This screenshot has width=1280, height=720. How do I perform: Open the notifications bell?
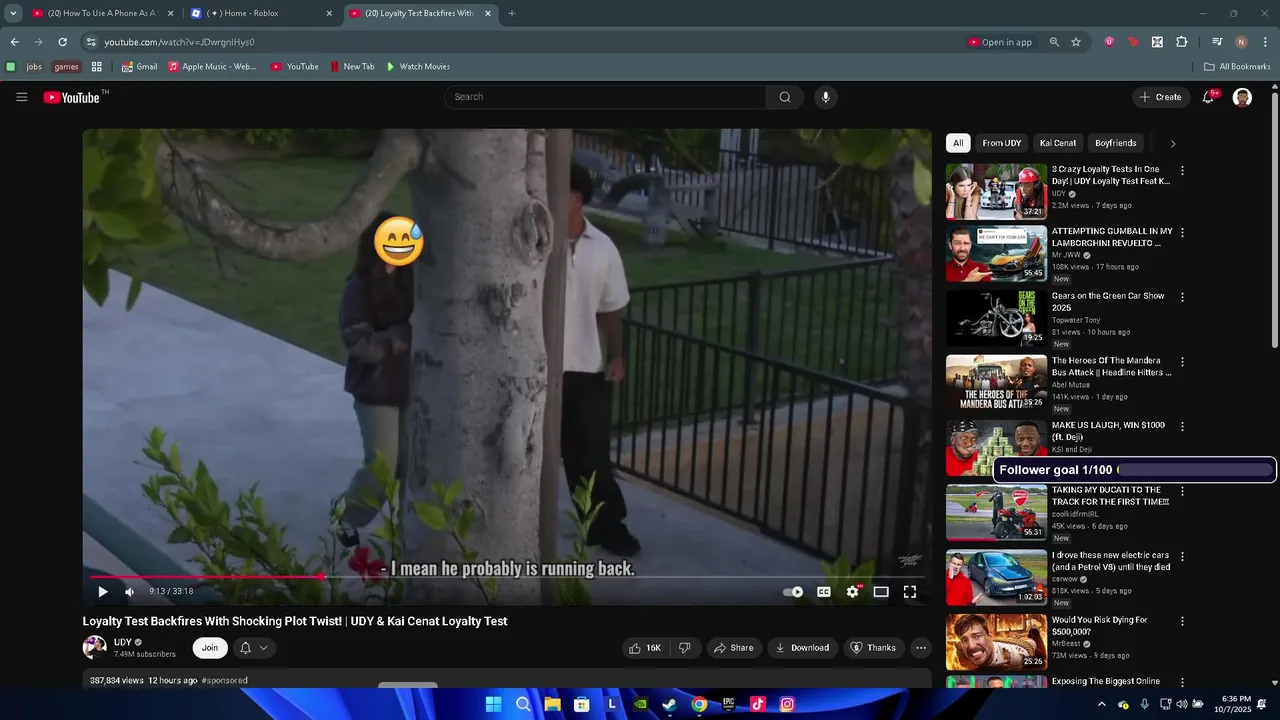click(1209, 97)
